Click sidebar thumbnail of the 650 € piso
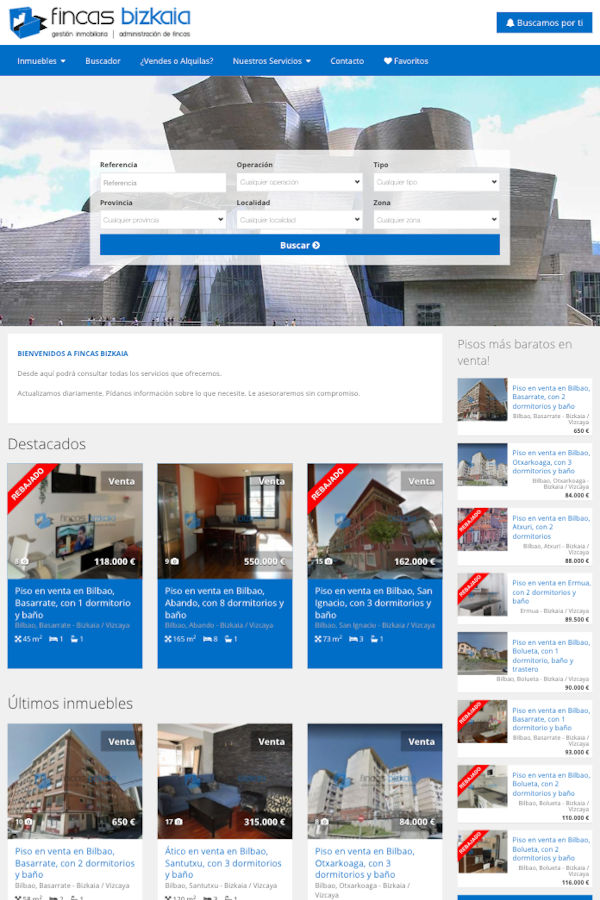The height and width of the screenshot is (900, 600). (482, 399)
